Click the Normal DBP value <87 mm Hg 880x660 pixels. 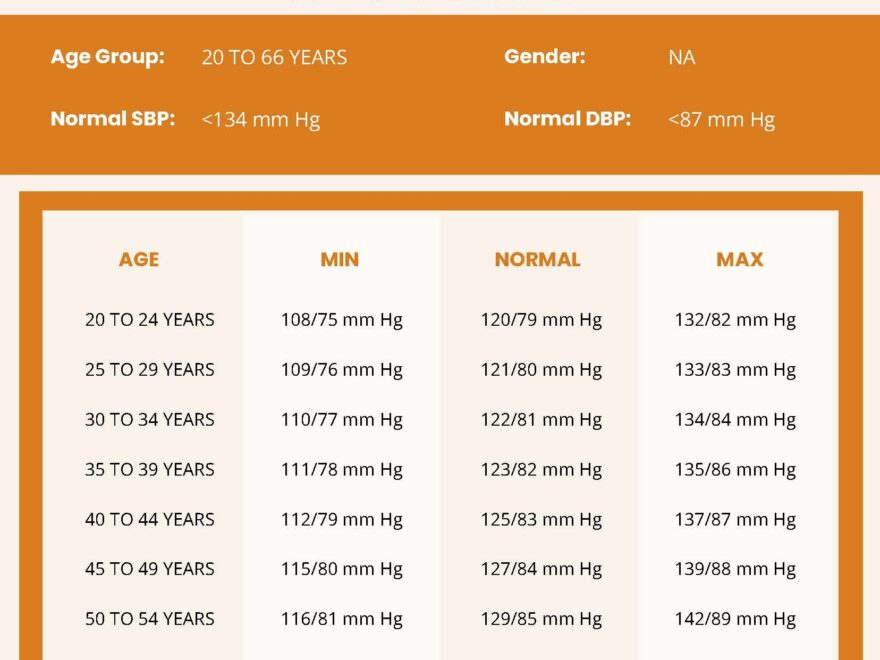pyautogui.click(x=720, y=120)
